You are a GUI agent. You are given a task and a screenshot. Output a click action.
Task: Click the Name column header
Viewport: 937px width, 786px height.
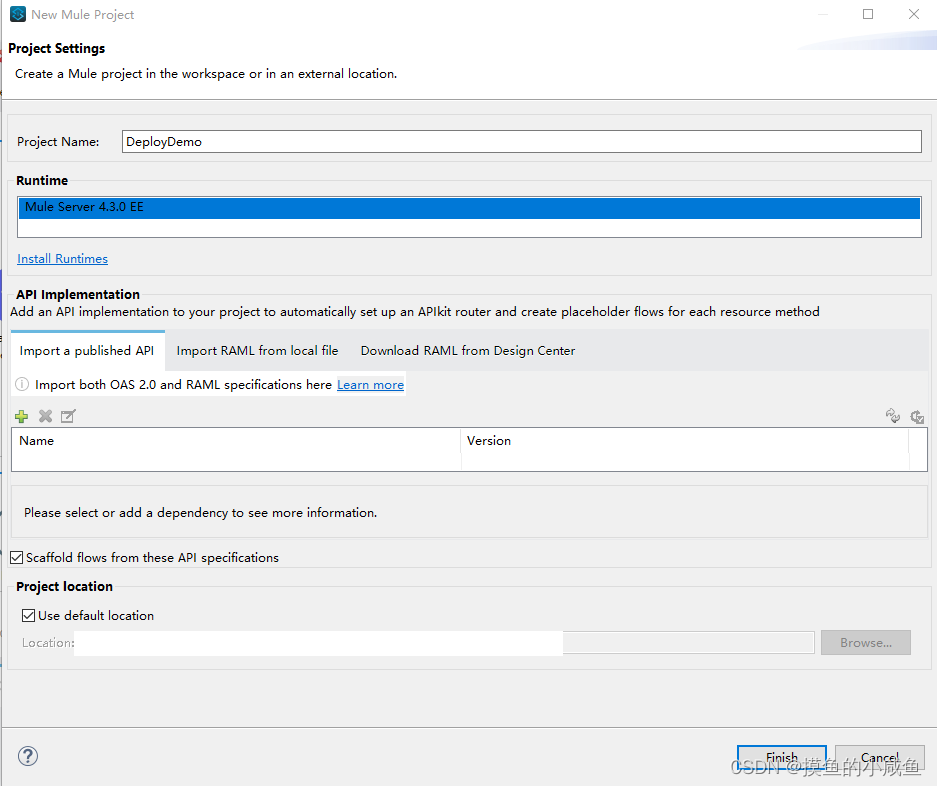pos(236,441)
